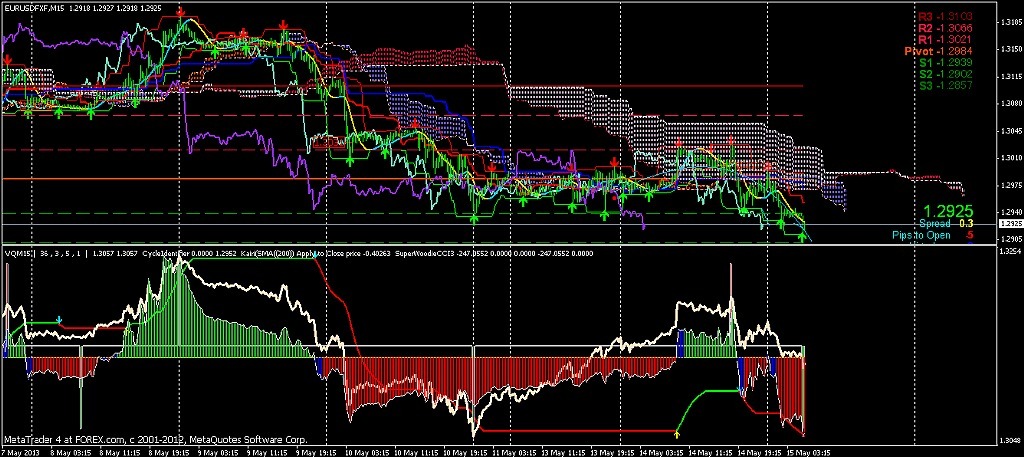Click the 9 May 19:15 time label
The image size is (1024, 457).
point(316,452)
